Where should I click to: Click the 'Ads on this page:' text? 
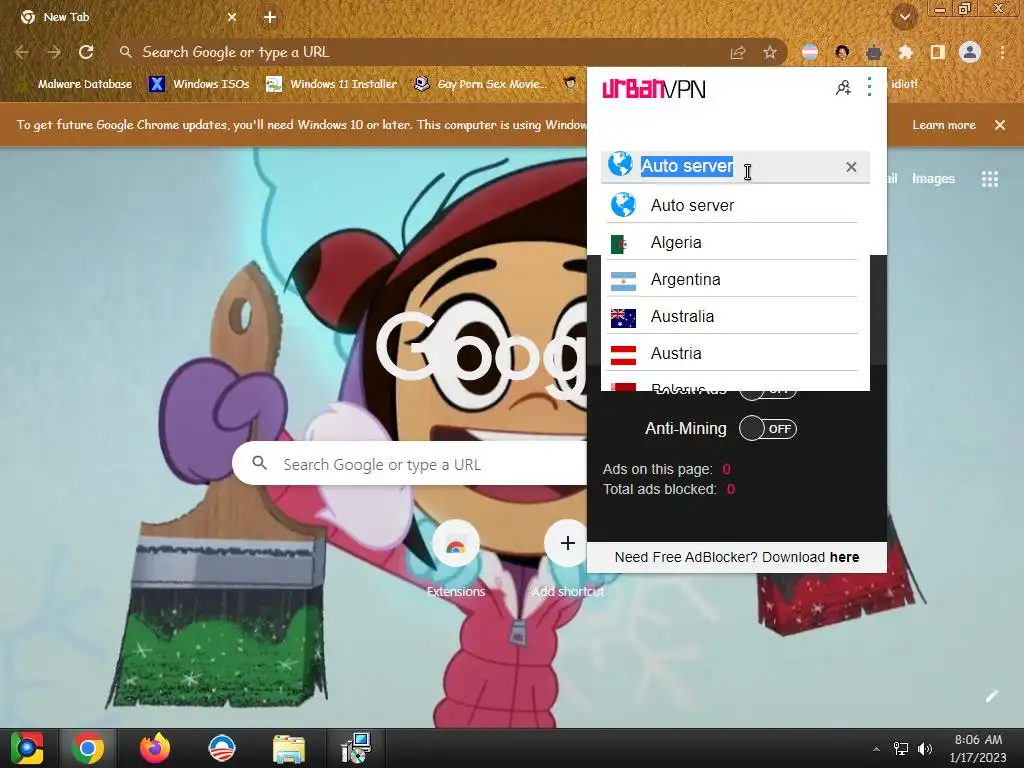point(658,469)
